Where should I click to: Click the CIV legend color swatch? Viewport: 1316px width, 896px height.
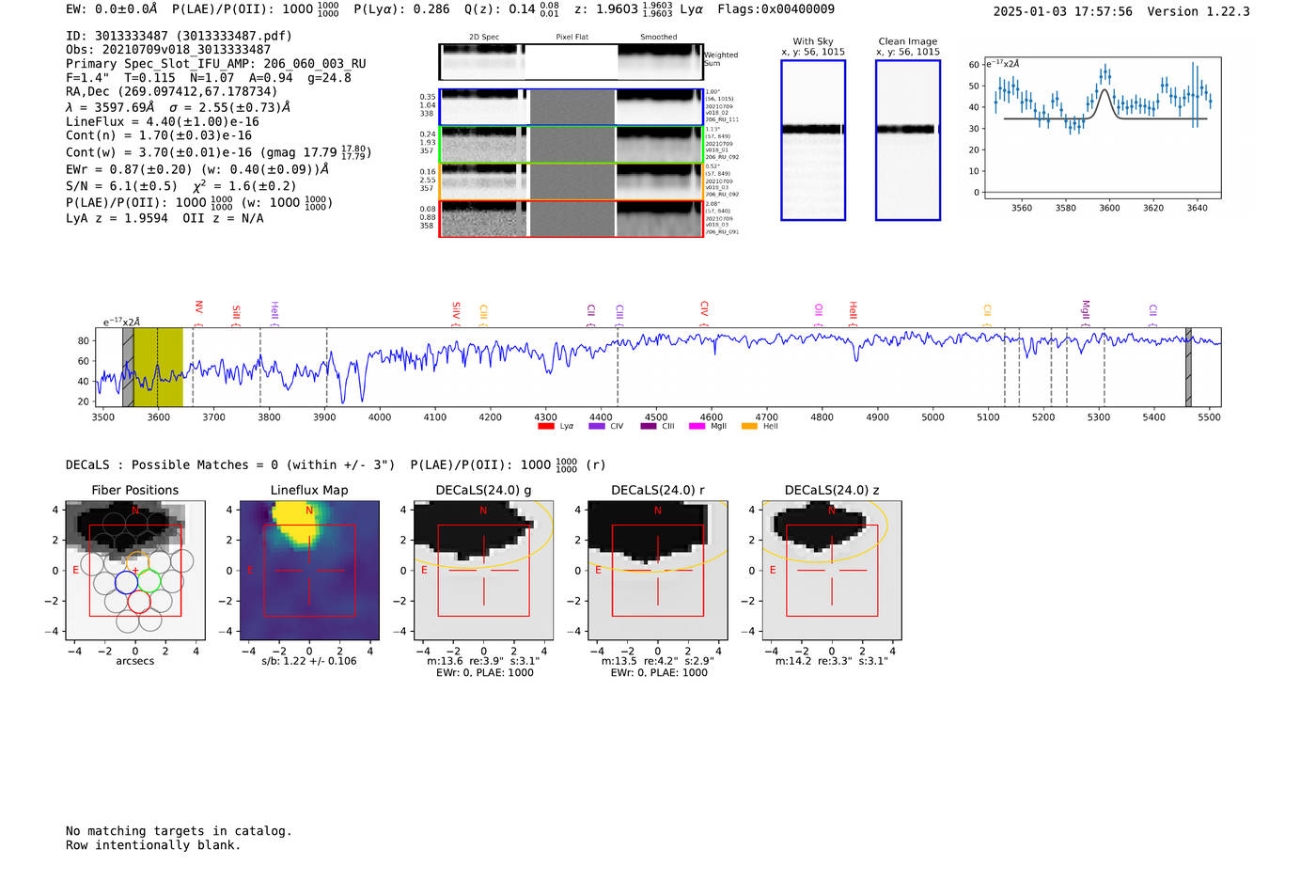pyautogui.click(x=596, y=427)
